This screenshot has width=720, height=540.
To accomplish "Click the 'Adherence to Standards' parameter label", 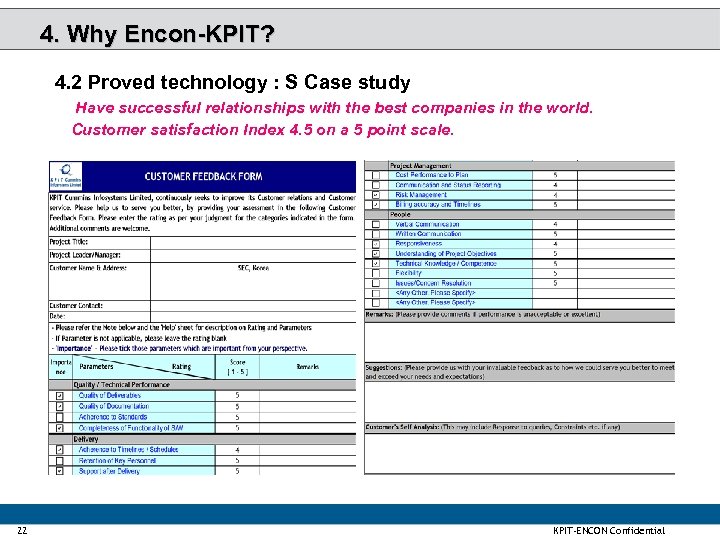I will click(x=113, y=417).
